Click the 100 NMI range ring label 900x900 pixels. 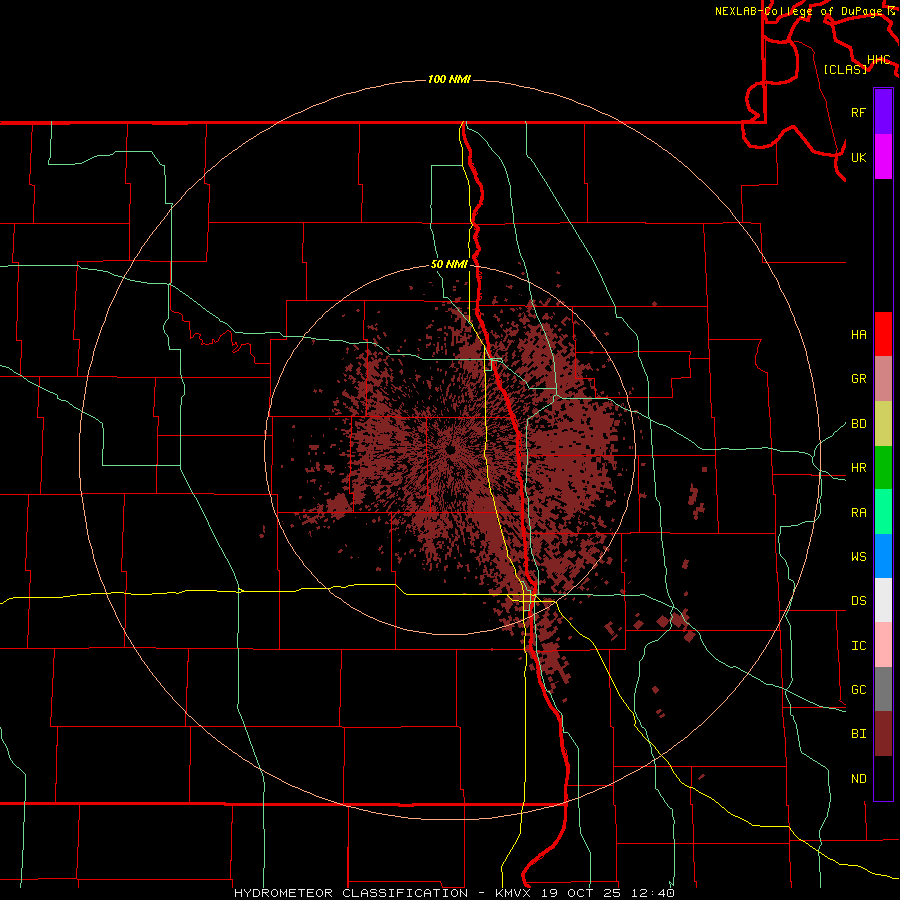click(x=449, y=79)
